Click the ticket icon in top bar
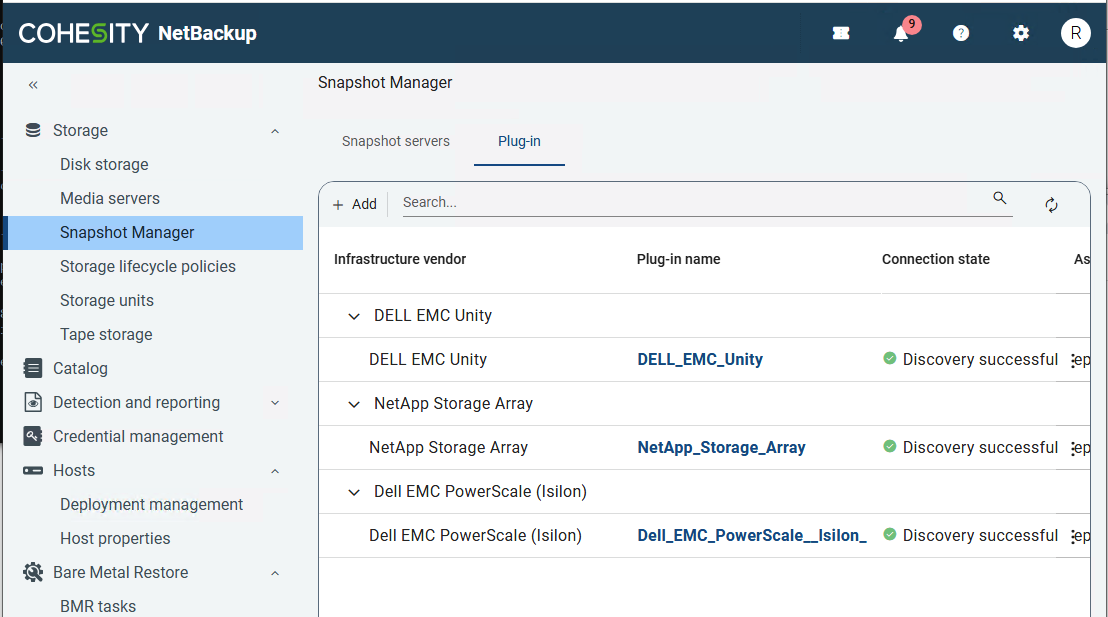The height and width of the screenshot is (617, 1108). (841, 33)
